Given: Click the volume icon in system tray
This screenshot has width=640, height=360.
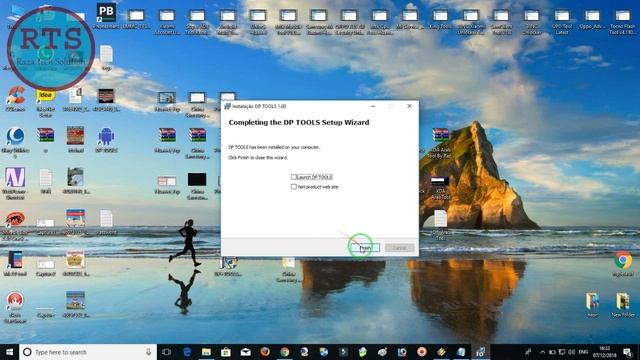Looking at the screenshot, I should (572, 352).
